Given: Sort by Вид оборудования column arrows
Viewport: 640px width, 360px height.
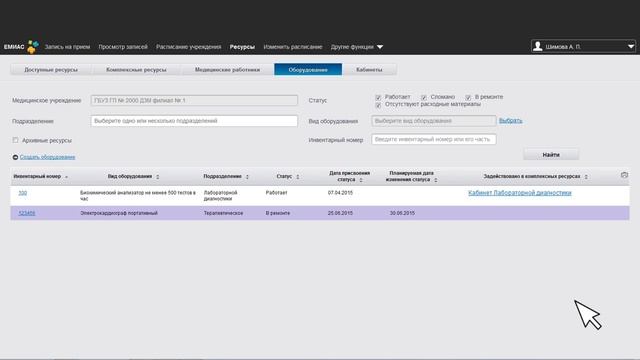Looking at the screenshot, I should (158, 177).
